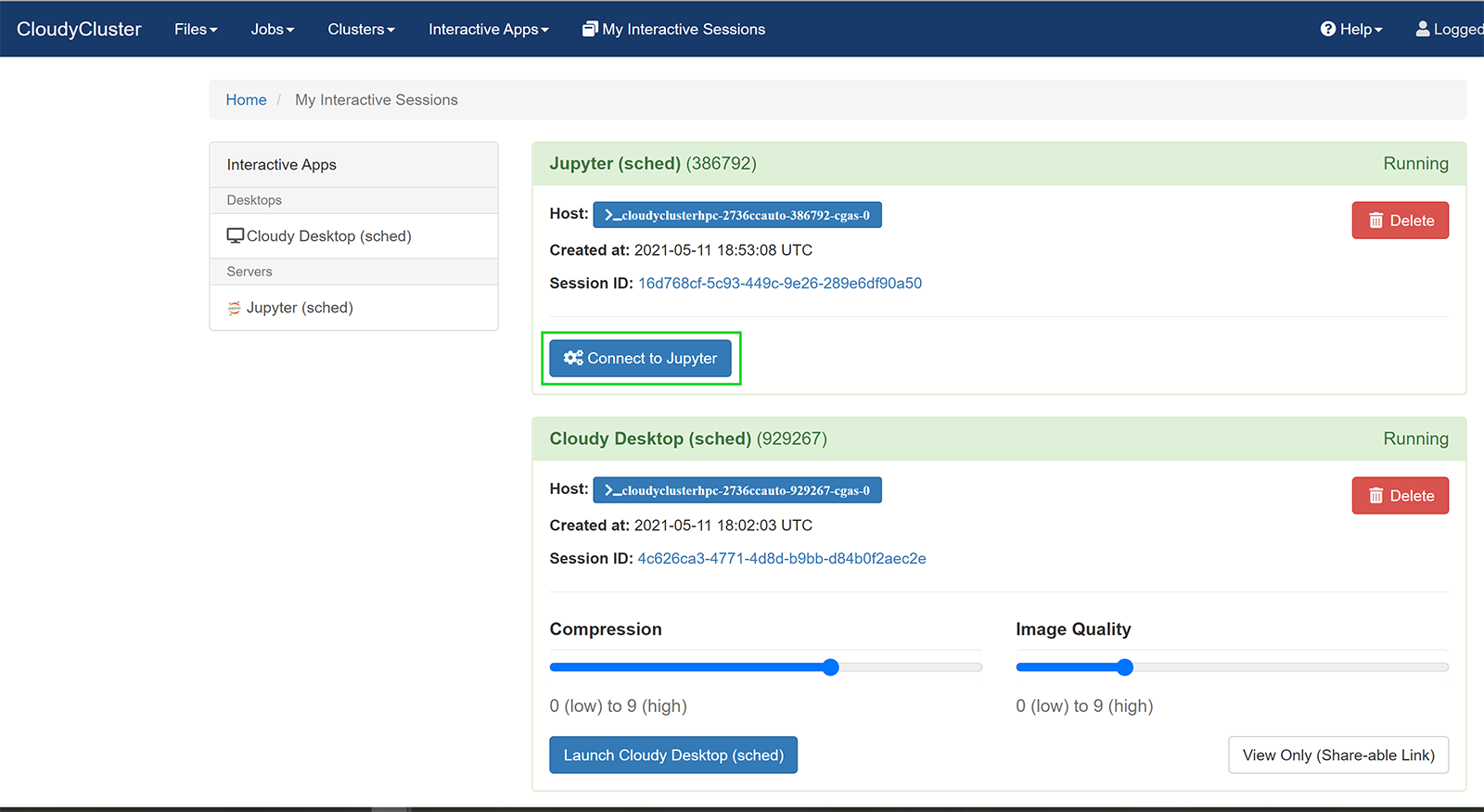Click the trash icon in Jupyter session Delete
Image resolution: width=1484 pixels, height=812 pixels.
pos(1376,221)
